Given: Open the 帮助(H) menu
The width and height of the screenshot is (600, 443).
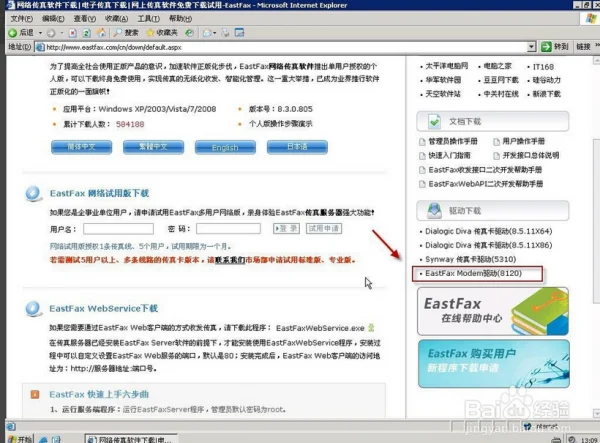Looking at the screenshot, I should [180, 19].
